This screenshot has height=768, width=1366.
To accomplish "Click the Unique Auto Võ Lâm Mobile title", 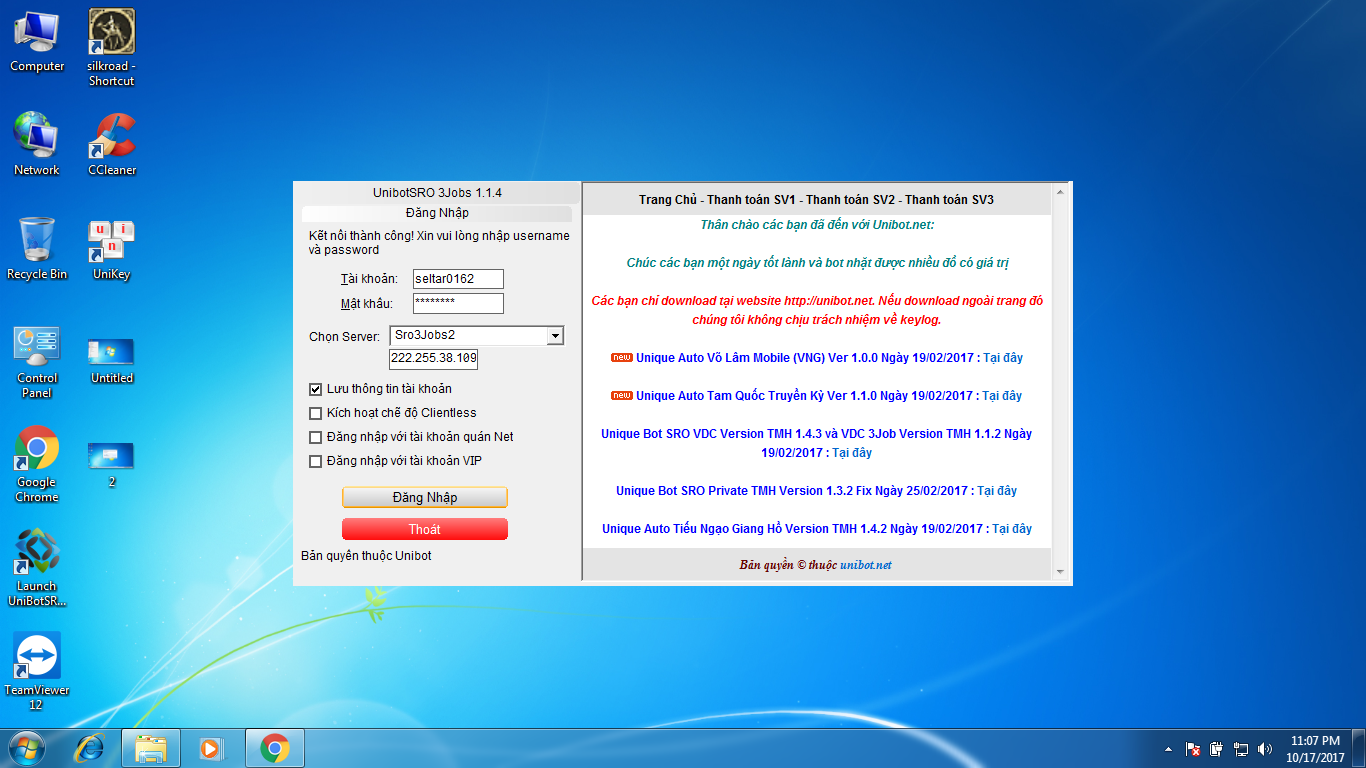I will pos(805,358).
